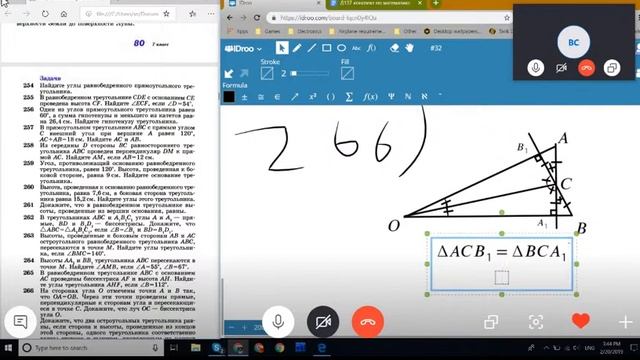640x360 pixels.
Task: Toggle the large microphone button
Action: tap(278, 322)
